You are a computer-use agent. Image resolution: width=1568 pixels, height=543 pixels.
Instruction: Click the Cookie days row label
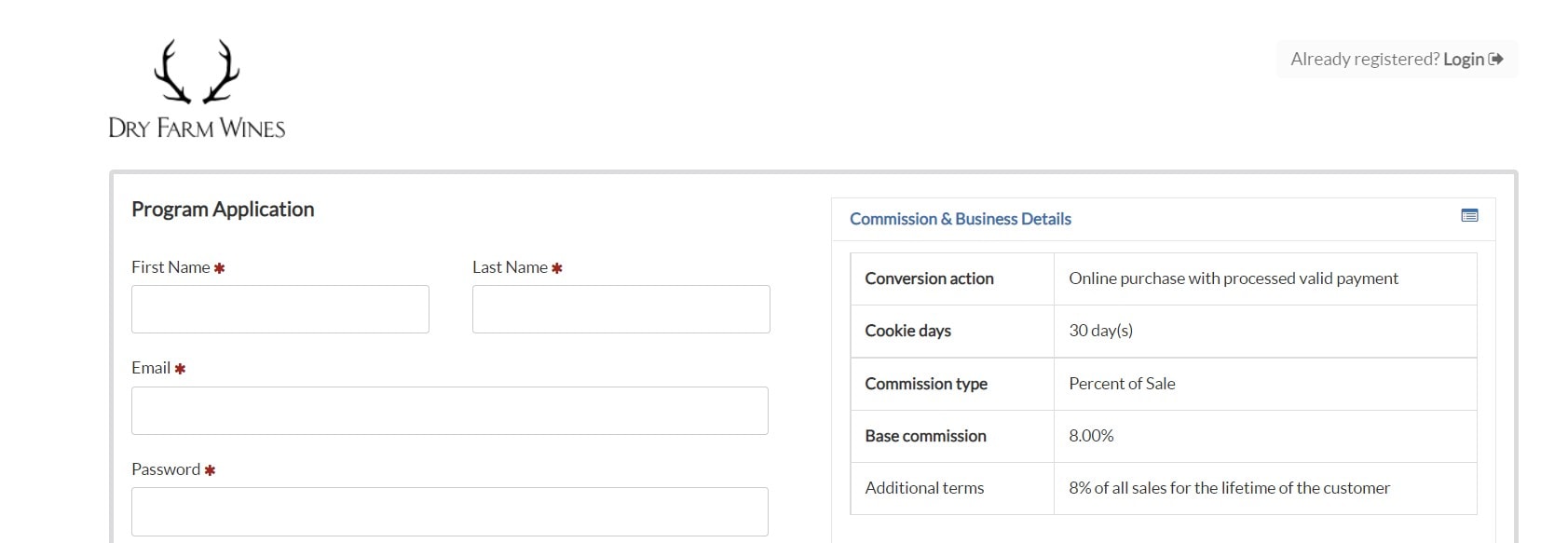pos(907,331)
